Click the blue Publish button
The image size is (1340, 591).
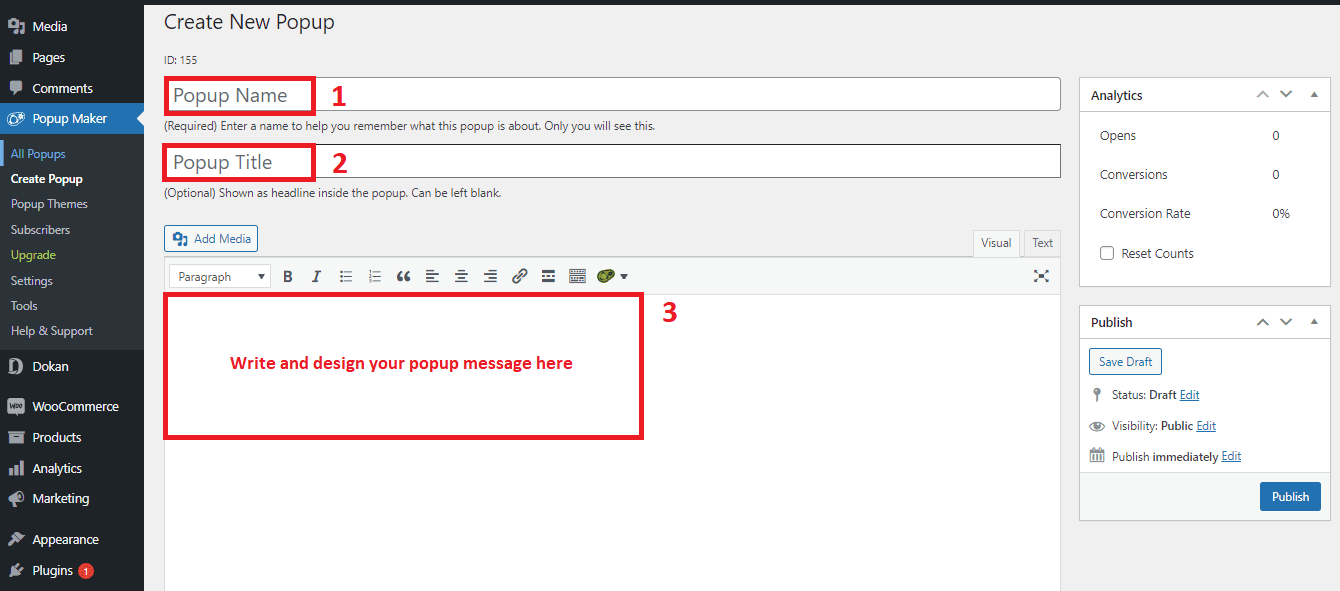(1290, 496)
